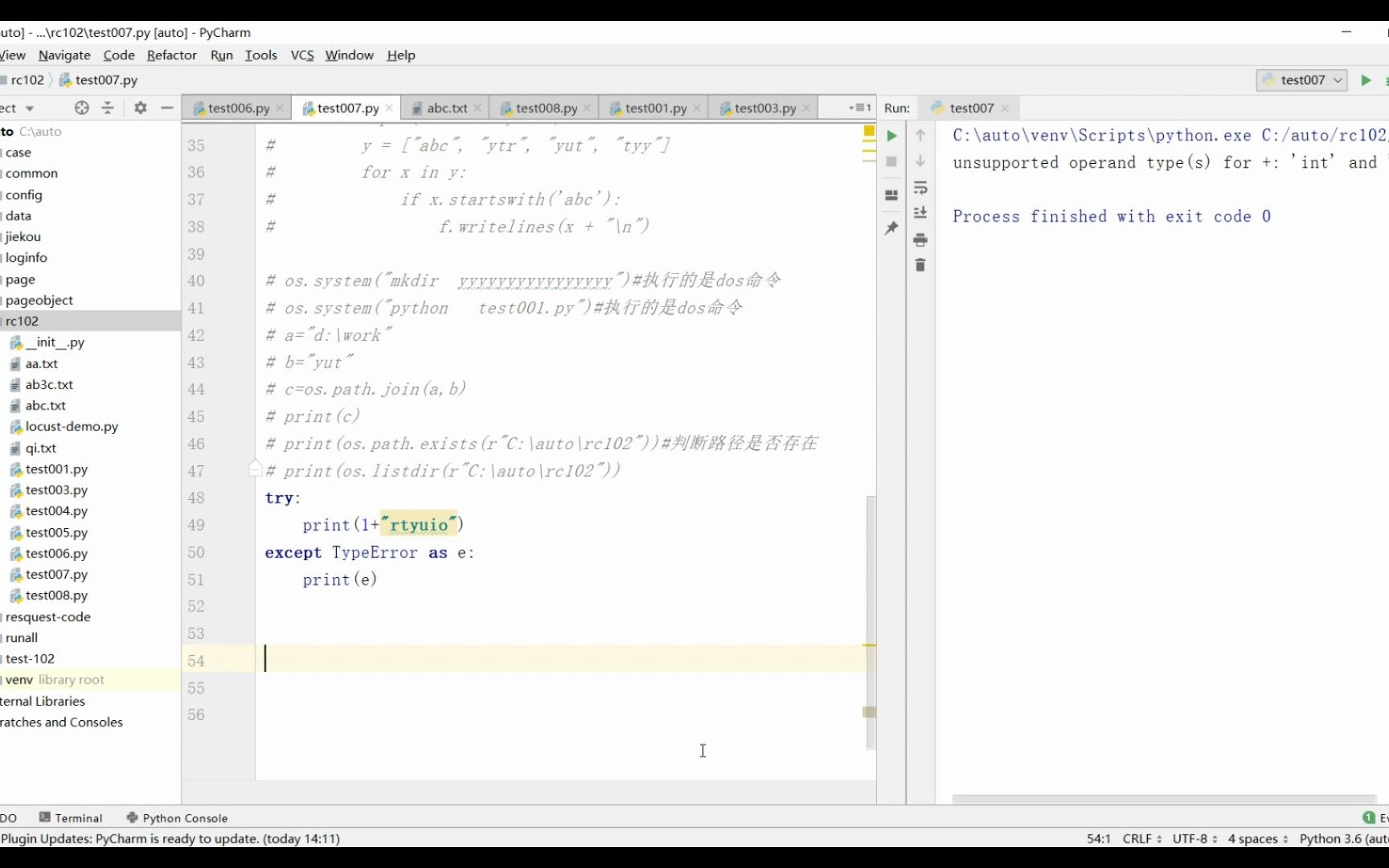1389x868 pixels.
Task: Clear console output with trash icon
Action: (x=920, y=265)
